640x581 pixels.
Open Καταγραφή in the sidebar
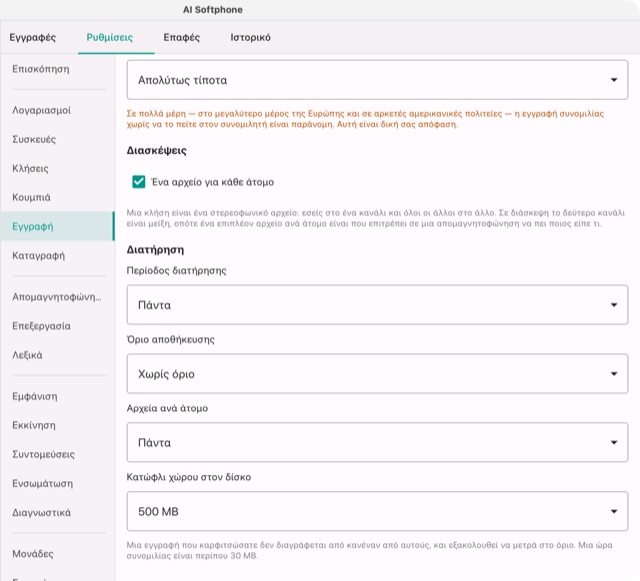57,256
